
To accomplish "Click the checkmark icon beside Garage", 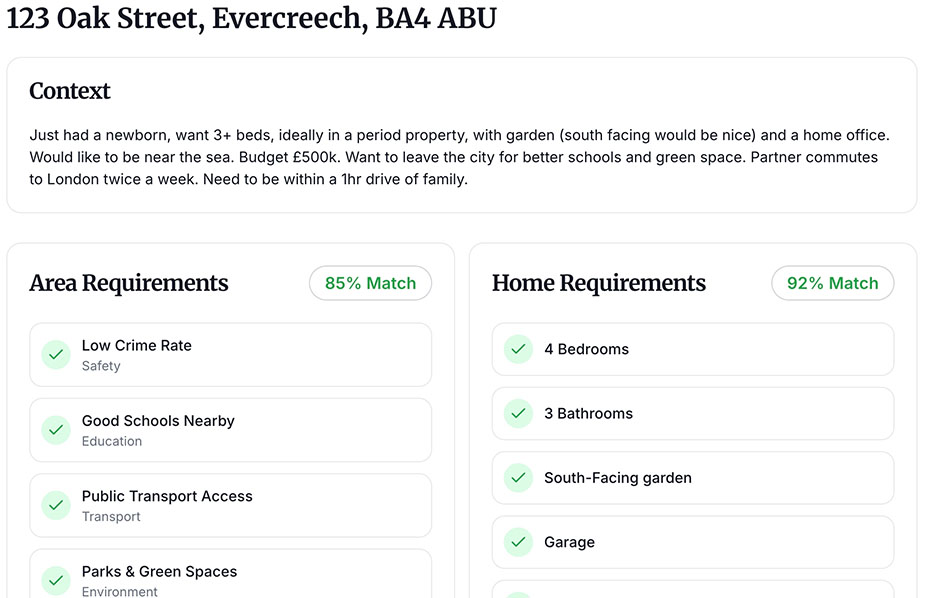I will pos(518,542).
